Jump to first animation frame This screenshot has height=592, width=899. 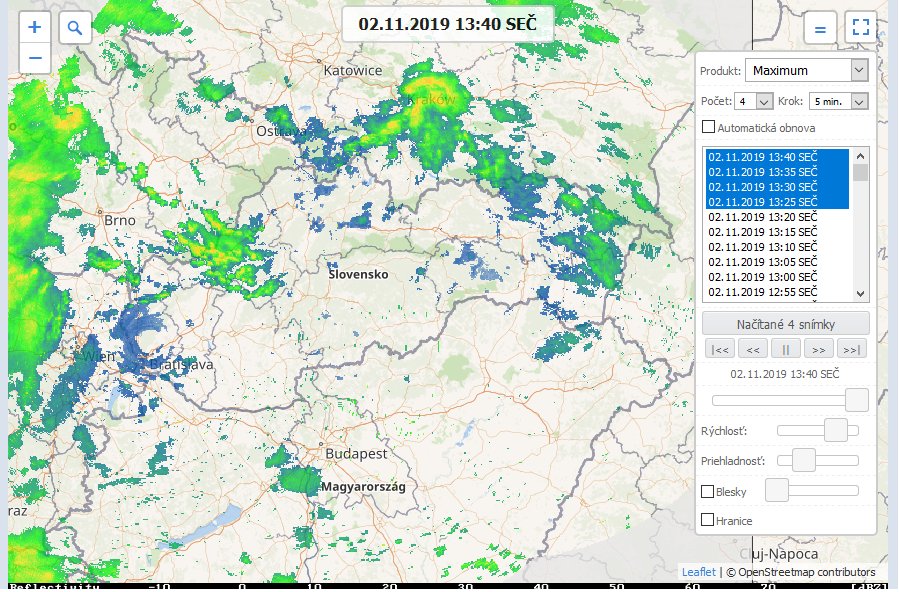pyautogui.click(x=719, y=349)
